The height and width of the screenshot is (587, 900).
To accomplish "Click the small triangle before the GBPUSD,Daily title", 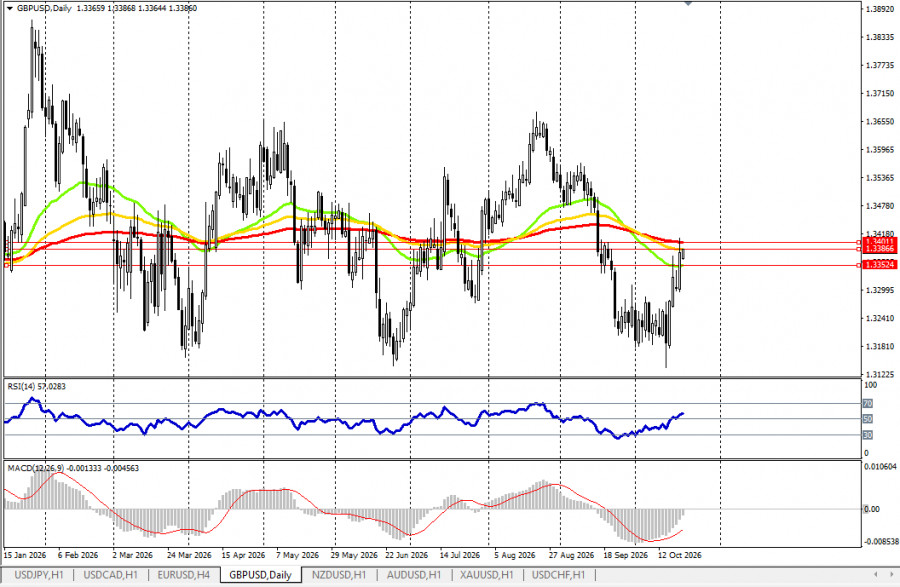I will pyautogui.click(x=10, y=9).
